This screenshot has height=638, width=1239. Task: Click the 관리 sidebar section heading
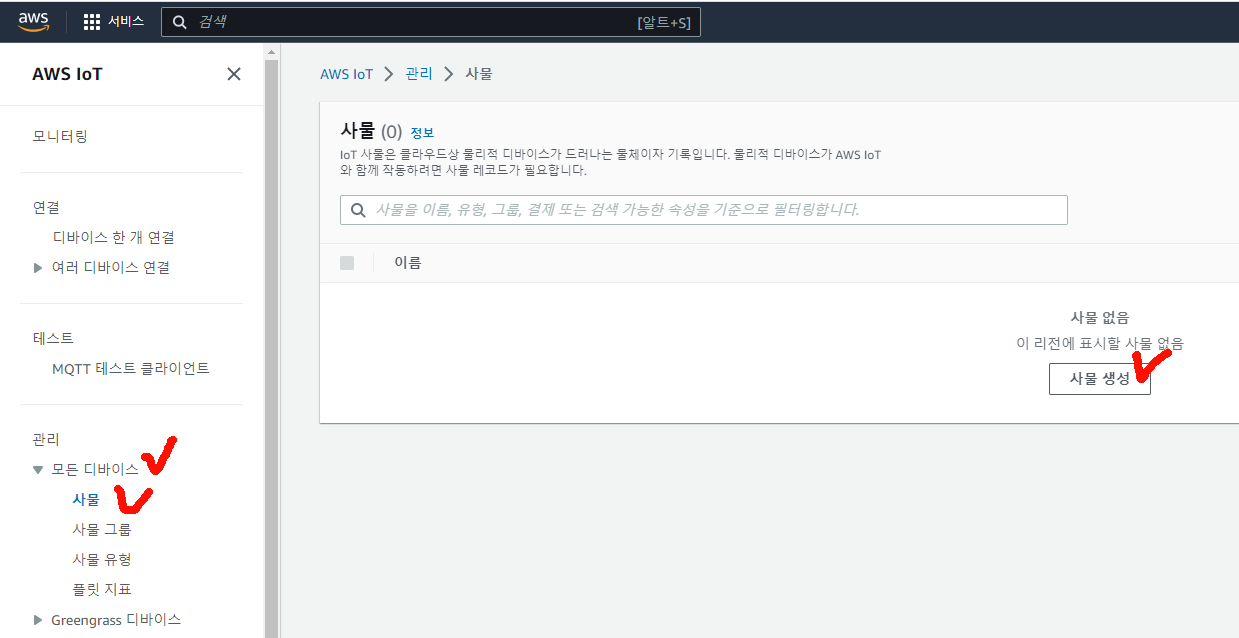point(46,439)
